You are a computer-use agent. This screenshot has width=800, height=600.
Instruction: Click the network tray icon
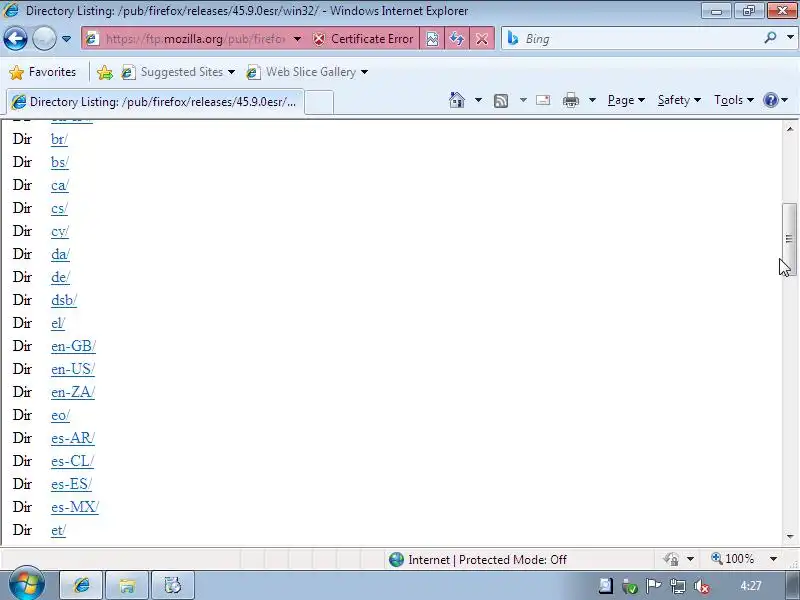[x=678, y=587]
